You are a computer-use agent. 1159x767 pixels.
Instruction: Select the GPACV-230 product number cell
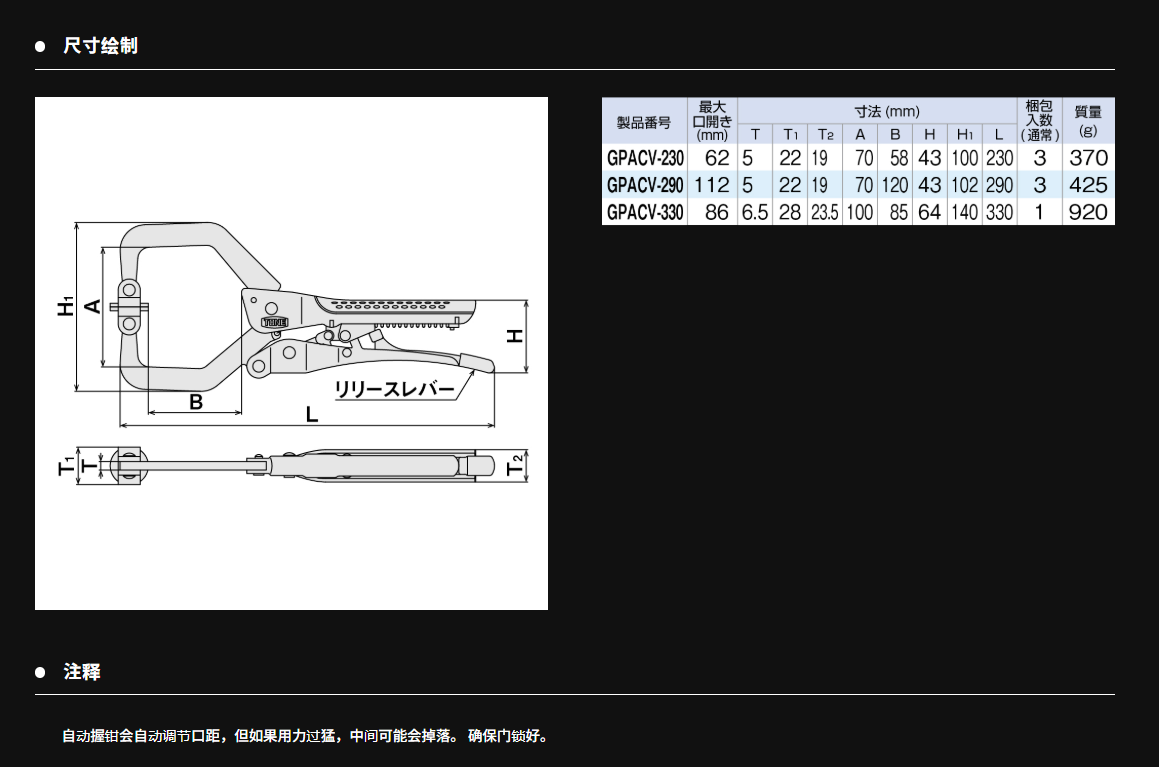(645, 158)
